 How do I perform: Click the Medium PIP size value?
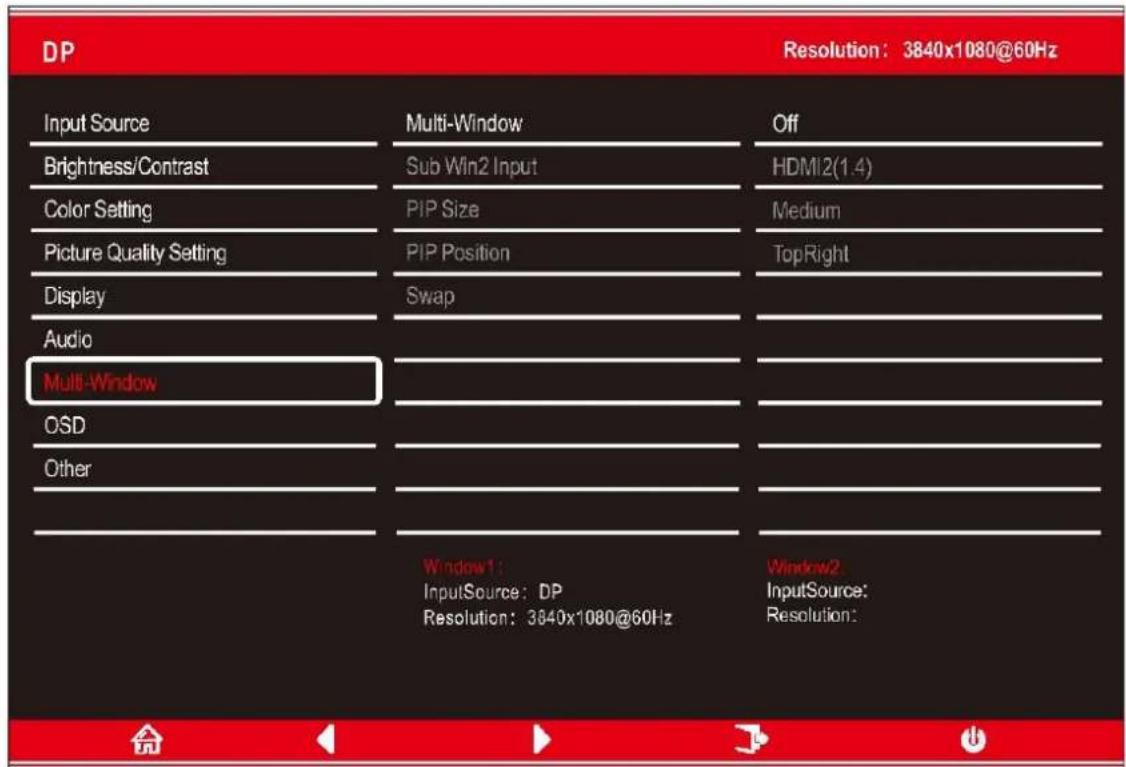tap(929, 210)
